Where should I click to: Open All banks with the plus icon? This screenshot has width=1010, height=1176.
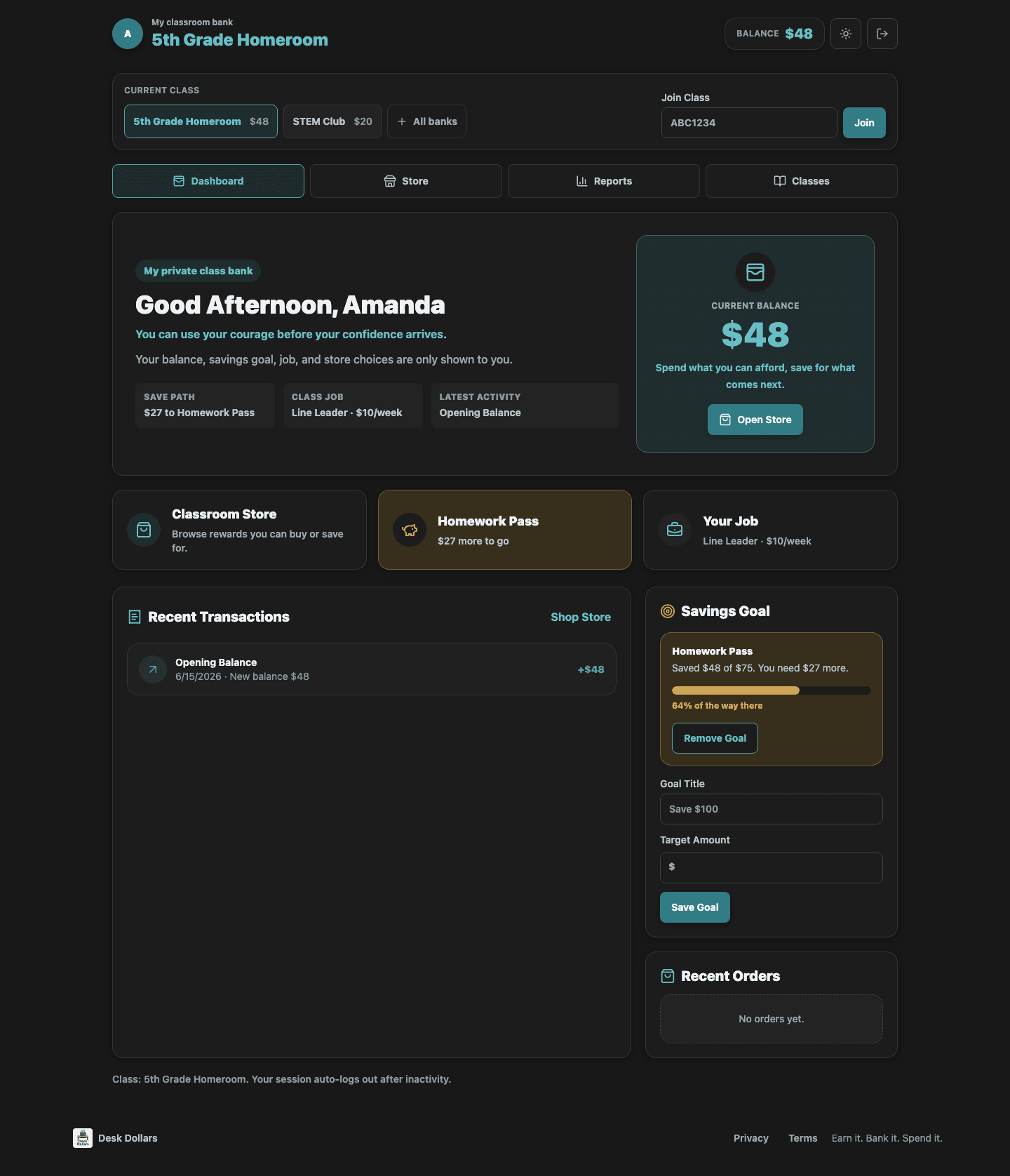[426, 121]
